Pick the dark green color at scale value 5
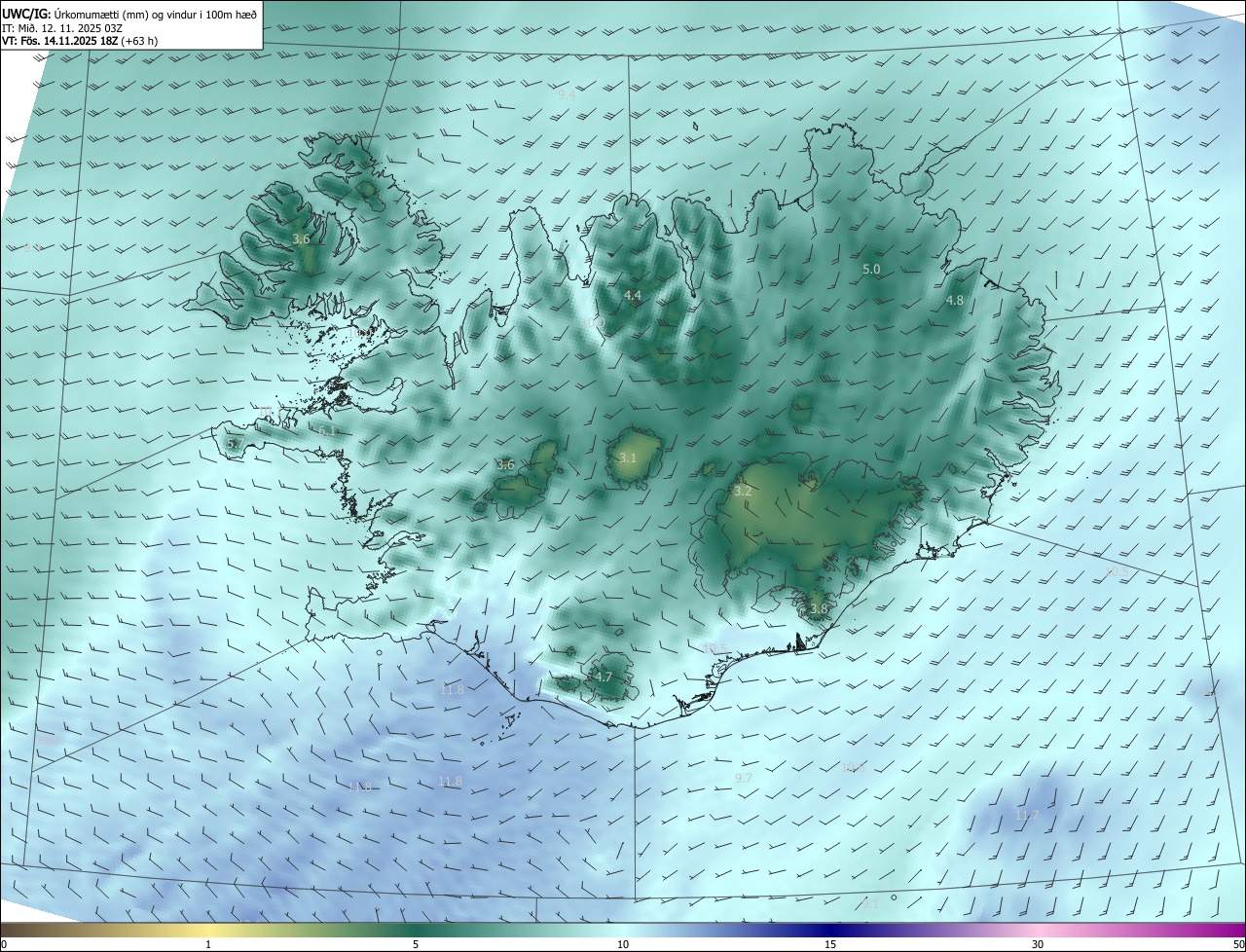Image resolution: width=1246 pixels, height=952 pixels. [416, 930]
